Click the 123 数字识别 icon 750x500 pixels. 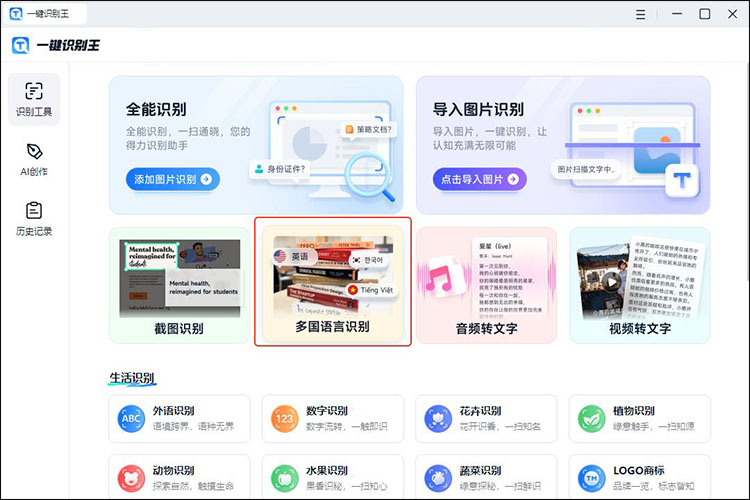(284, 419)
